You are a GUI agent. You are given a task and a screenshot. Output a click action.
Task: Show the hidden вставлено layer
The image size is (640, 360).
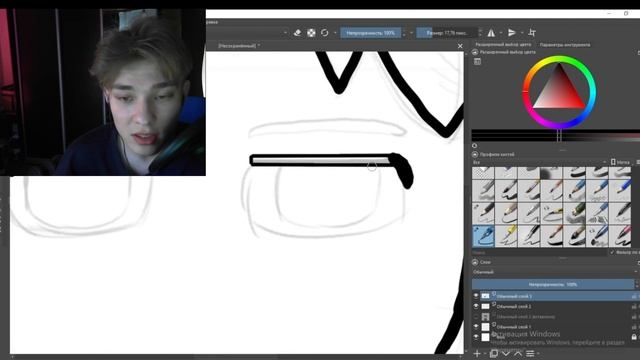[x=476, y=316]
